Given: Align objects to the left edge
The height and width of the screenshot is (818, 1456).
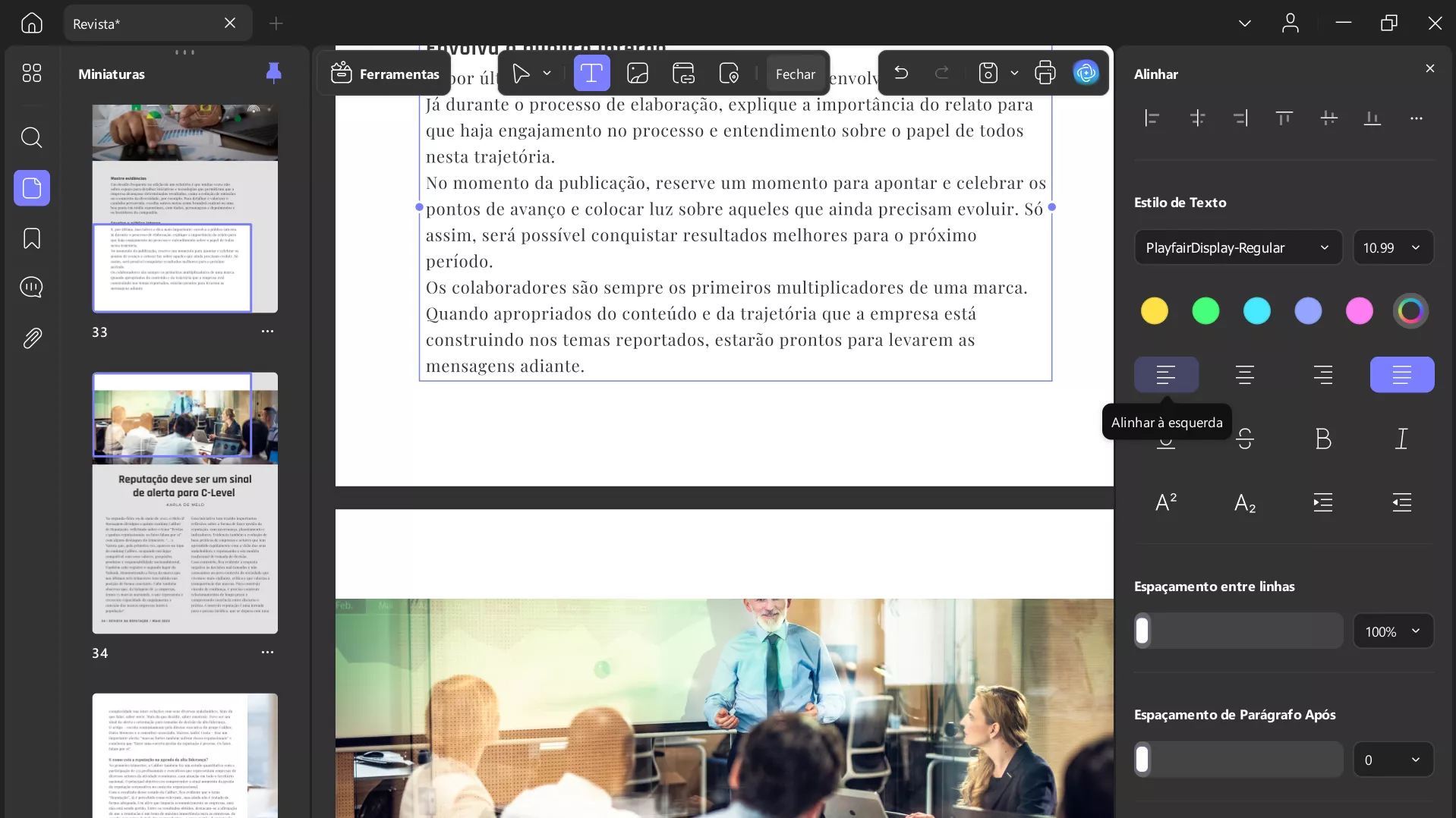Looking at the screenshot, I should 1152,118.
